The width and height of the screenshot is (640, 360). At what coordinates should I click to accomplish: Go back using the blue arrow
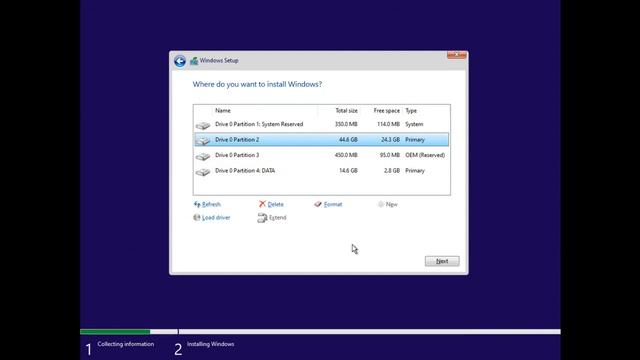[180, 61]
